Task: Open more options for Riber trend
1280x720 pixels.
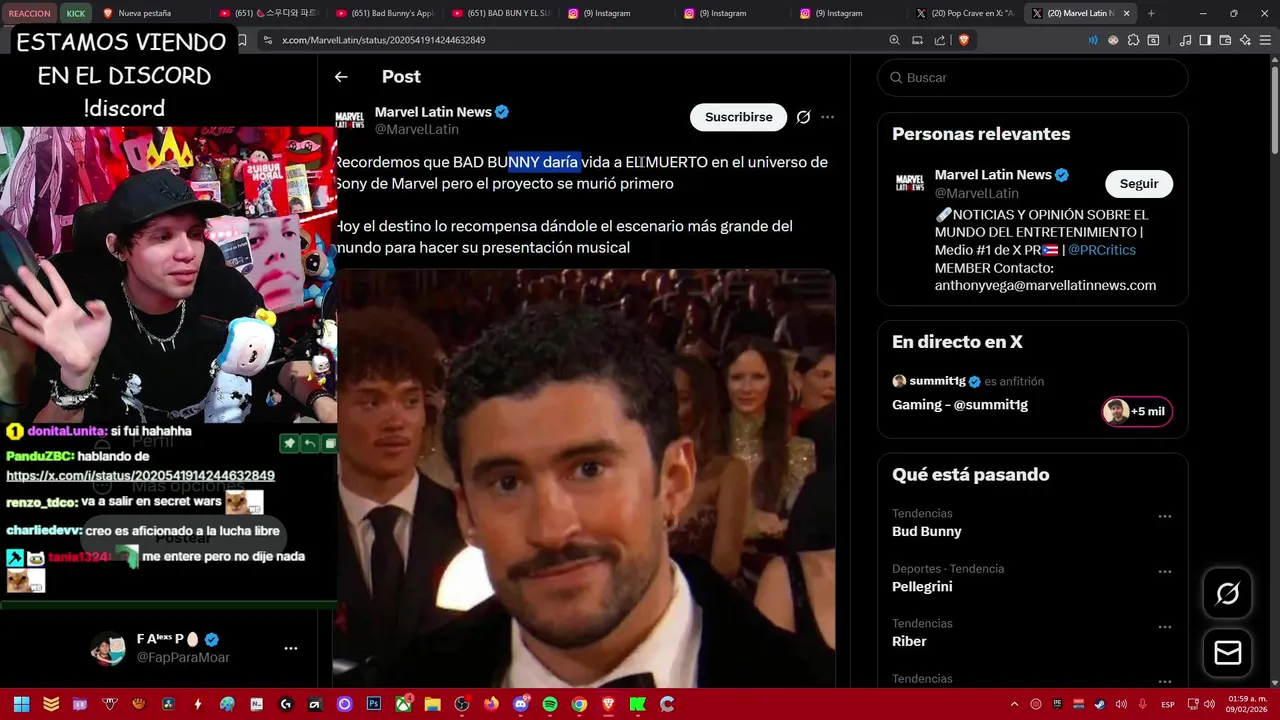Action: (1164, 627)
